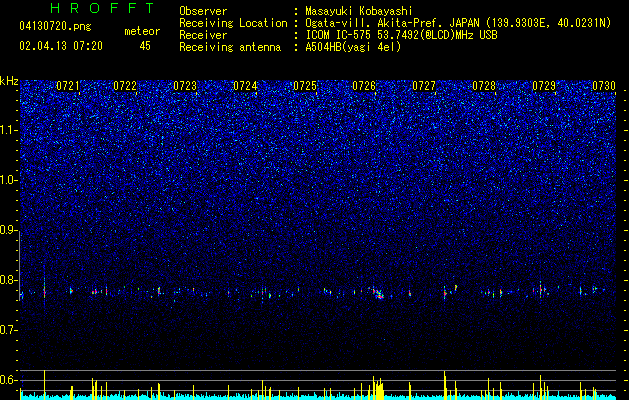Click the HROFFT title text
Screen dimensions: 629x400
point(103,8)
